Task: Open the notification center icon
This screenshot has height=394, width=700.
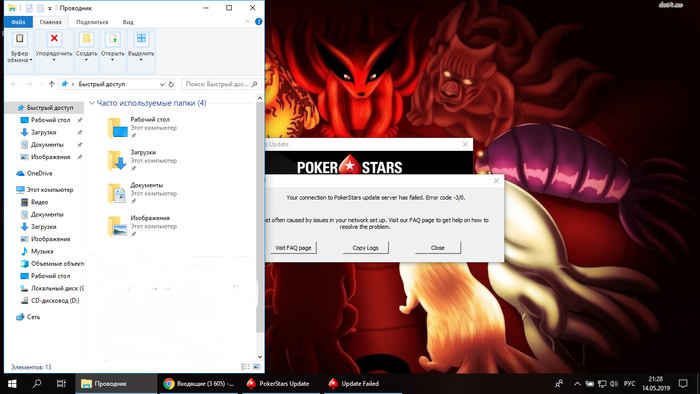Action: 683,384
